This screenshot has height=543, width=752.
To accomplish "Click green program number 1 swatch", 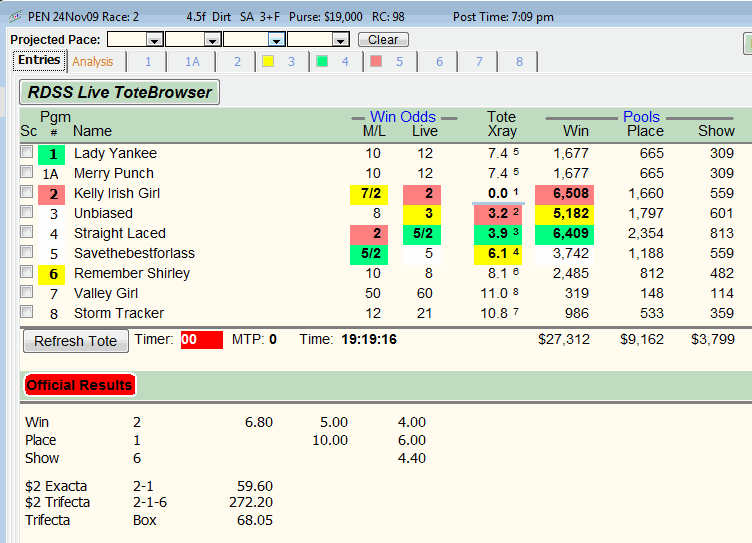I will pyautogui.click(x=52, y=154).
